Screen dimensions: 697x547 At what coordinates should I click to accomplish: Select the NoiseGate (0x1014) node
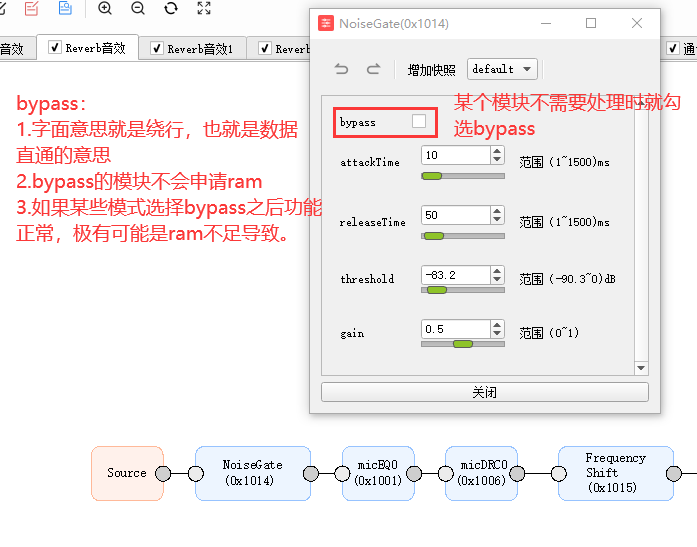coord(252,473)
